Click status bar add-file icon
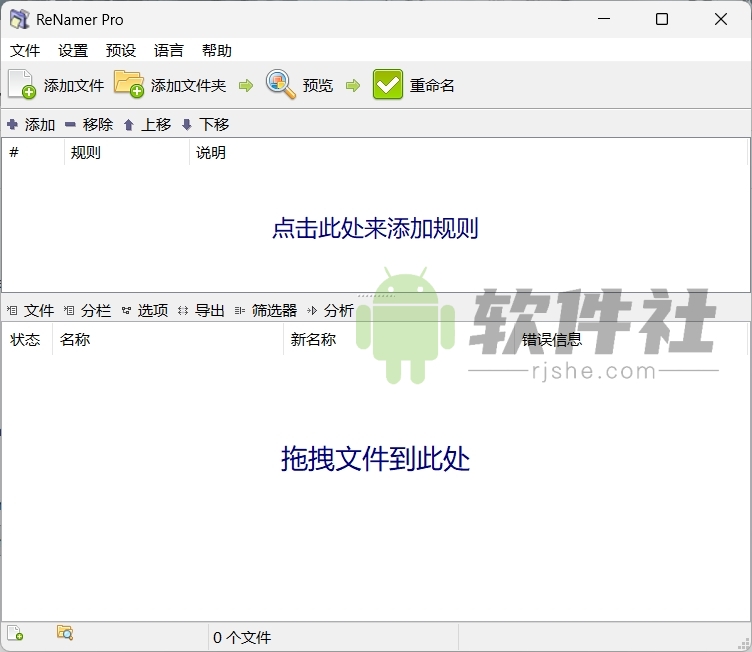 [15, 633]
